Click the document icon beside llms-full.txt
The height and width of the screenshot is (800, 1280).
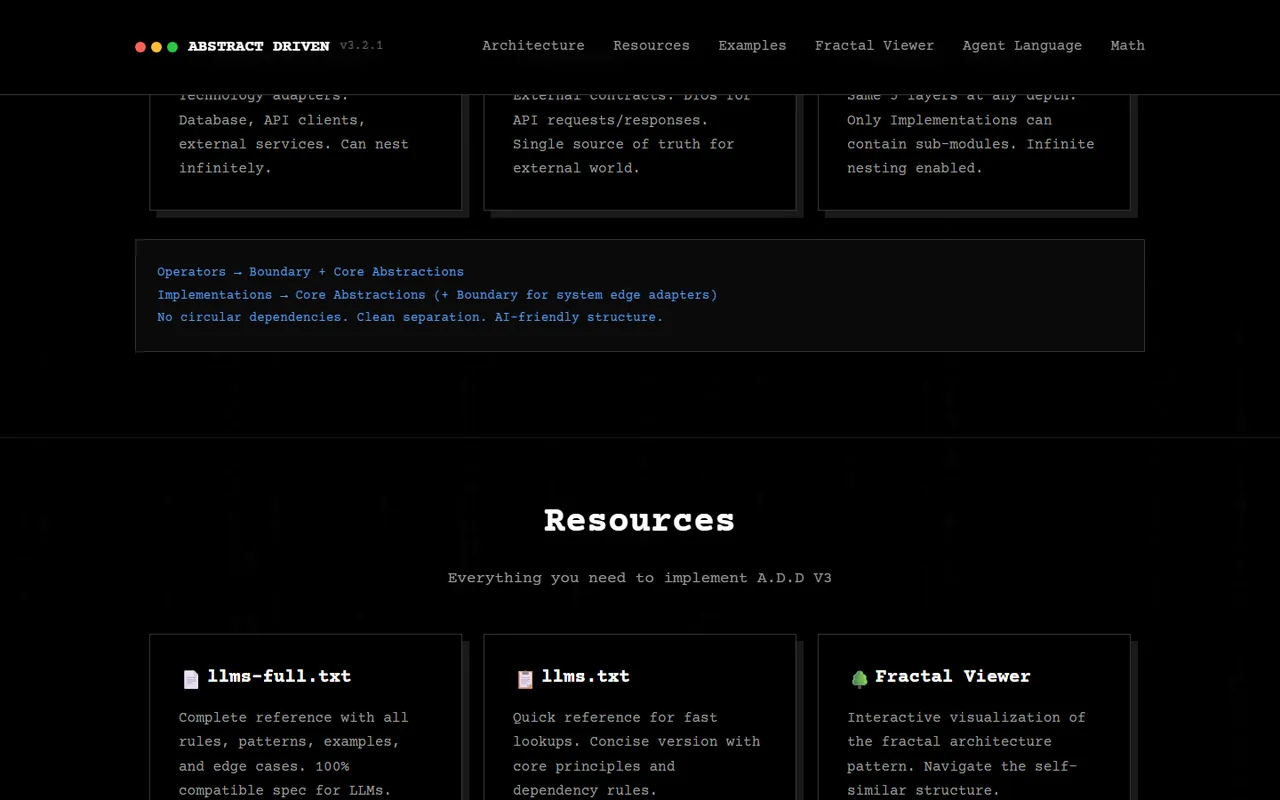191,679
